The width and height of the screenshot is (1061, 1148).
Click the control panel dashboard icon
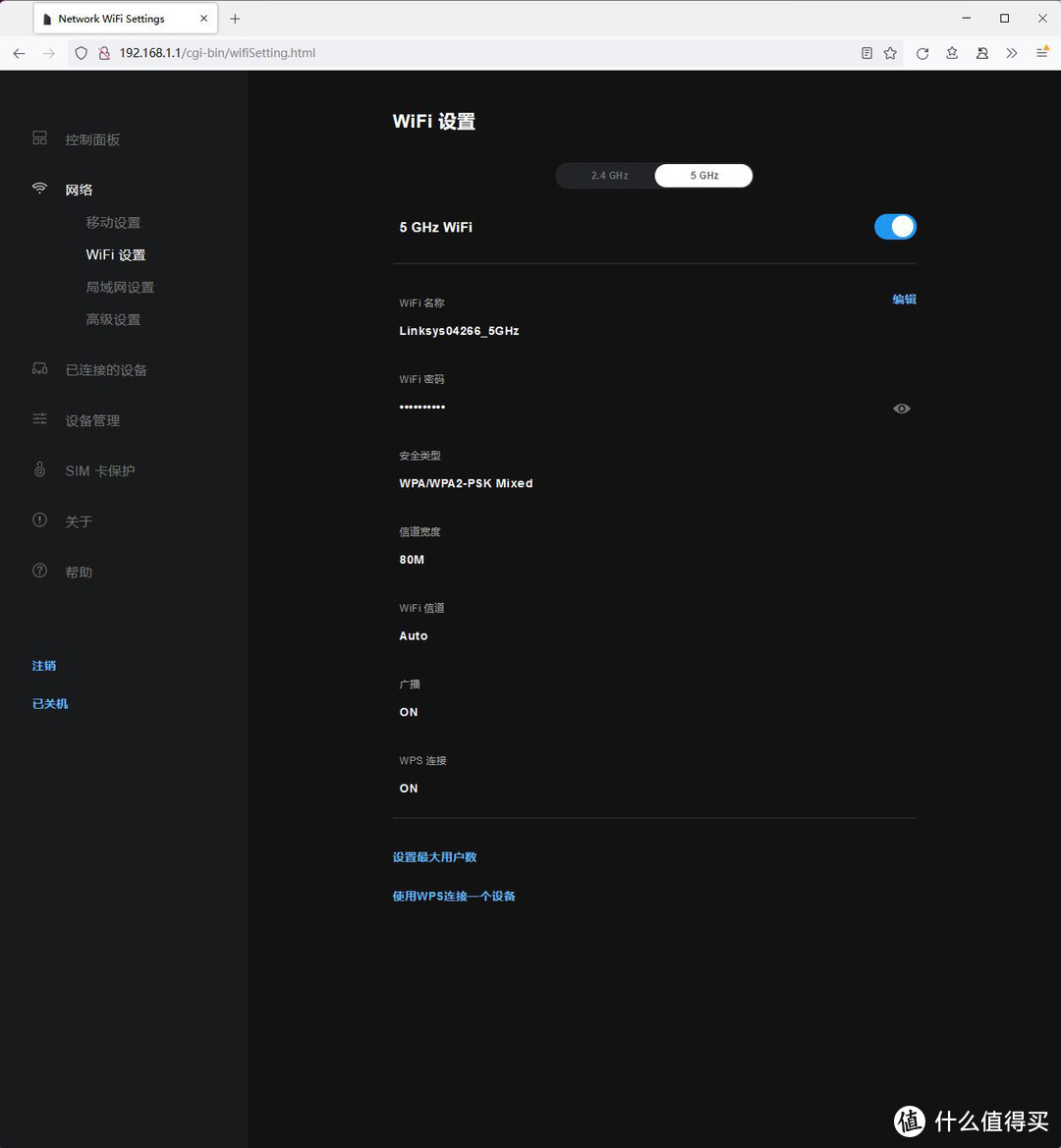click(39, 137)
